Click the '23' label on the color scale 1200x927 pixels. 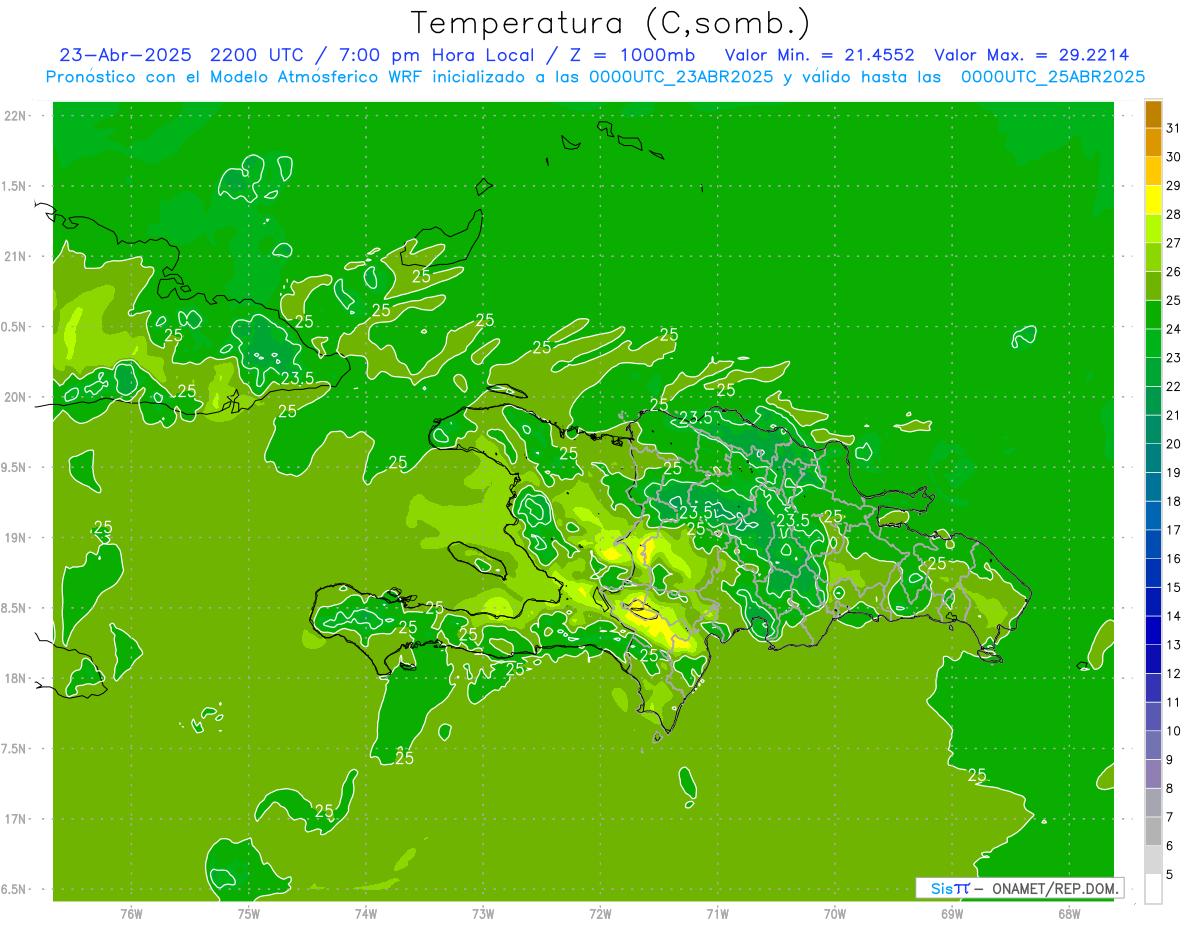1174,358
